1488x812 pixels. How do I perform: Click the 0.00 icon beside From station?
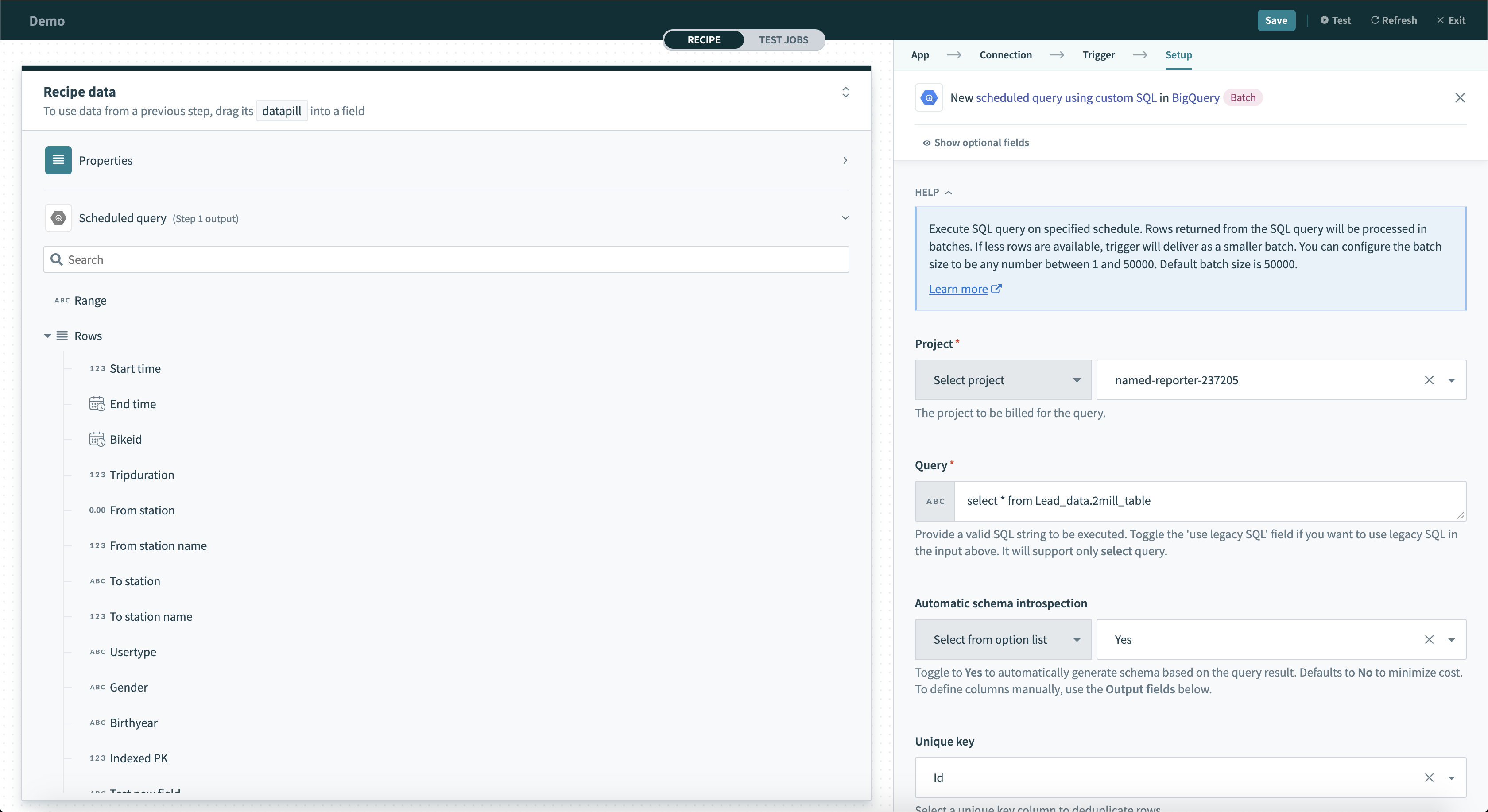[97, 510]
